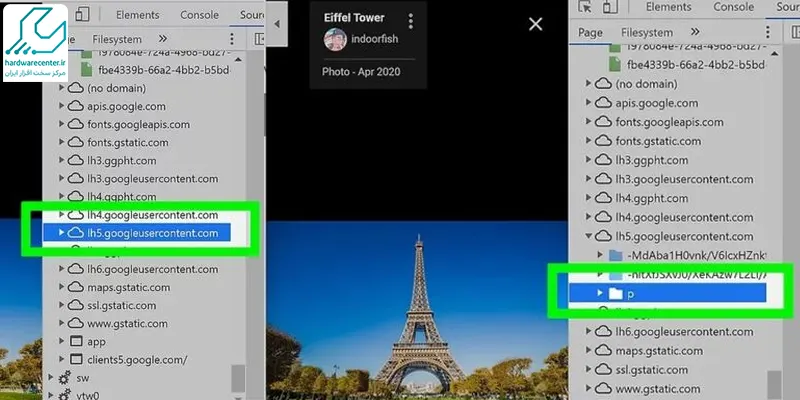Viewport: 800px width, 400px height.
Task: Expand the highlighted p folder
Action: coord(601,293)
